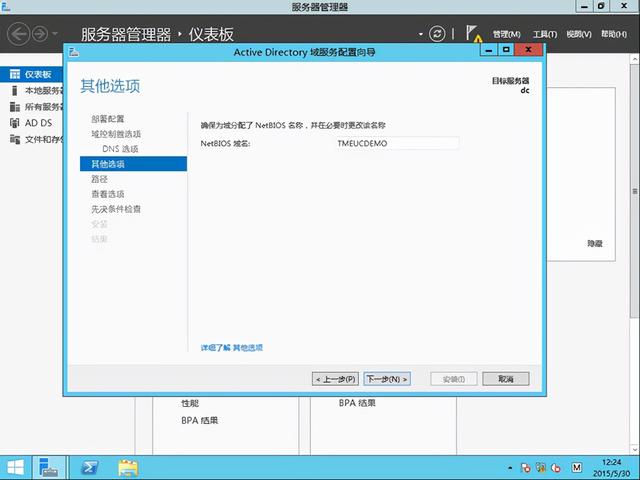Click the Server Manager back arrow
Viewport: 640px width, 480px height.
[x=19, y=34]
